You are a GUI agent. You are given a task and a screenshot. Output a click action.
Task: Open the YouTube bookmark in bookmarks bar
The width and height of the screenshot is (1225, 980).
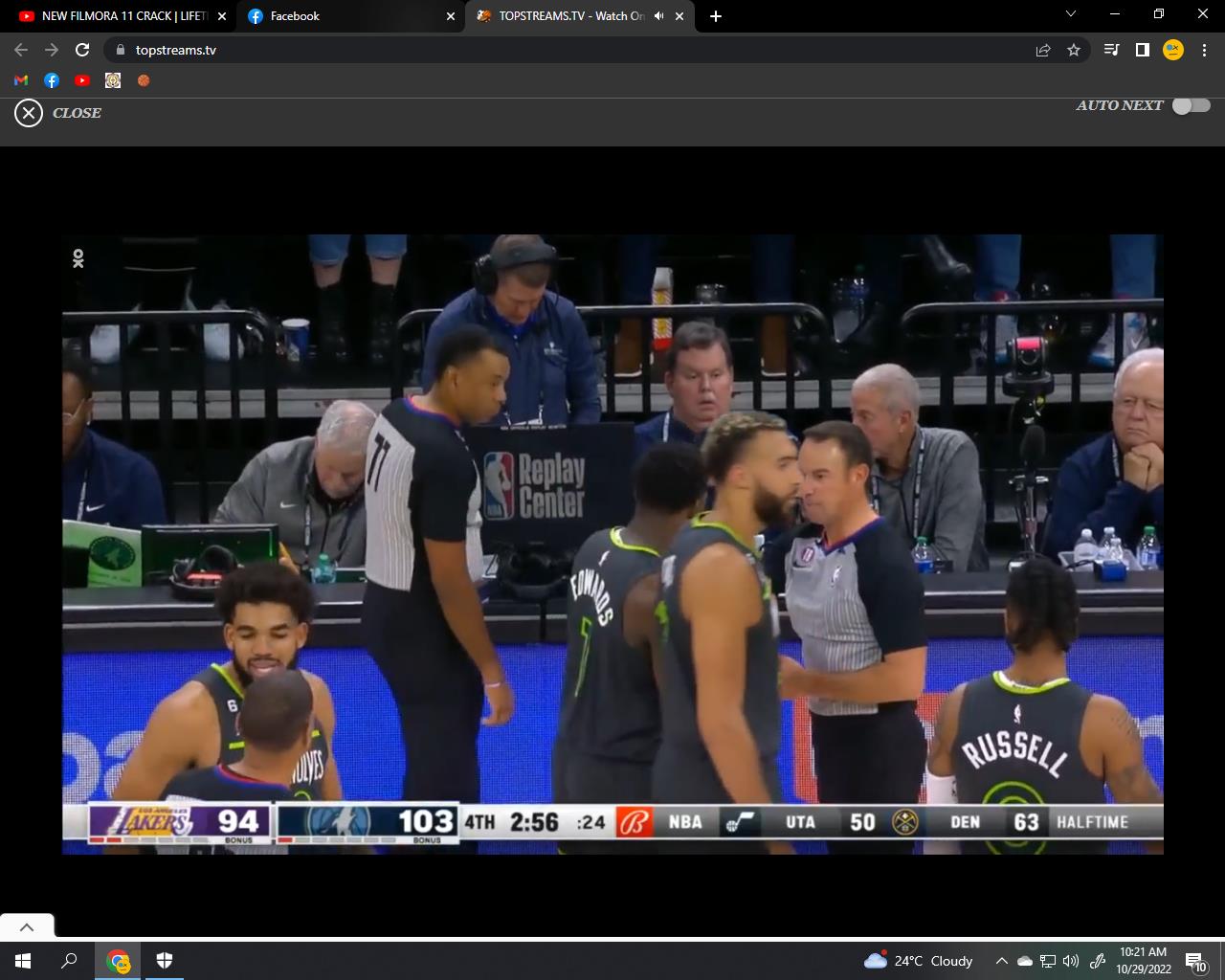coord(82,80)
